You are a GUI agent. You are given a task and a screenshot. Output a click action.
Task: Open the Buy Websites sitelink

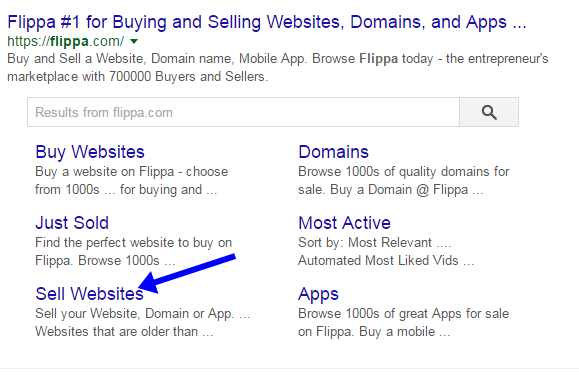click(90, 152)
